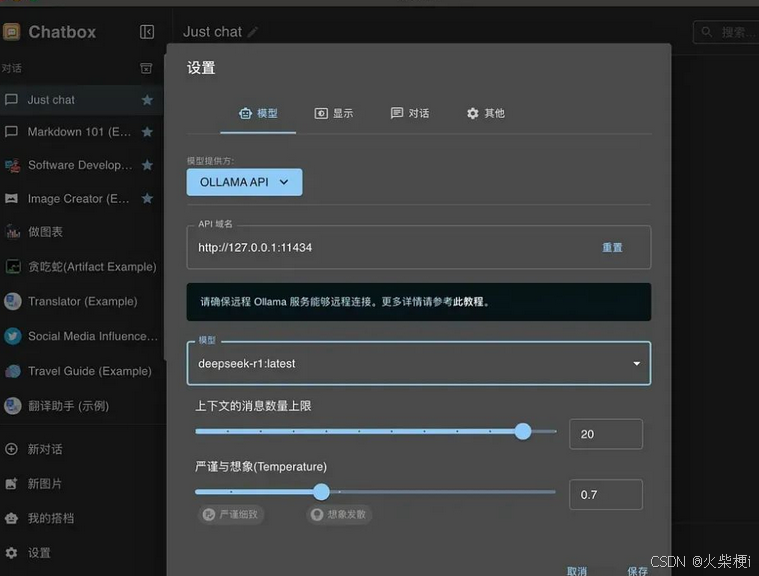
Task: Adjust the Temperature slider handle
Action: (x=321, y=492)
